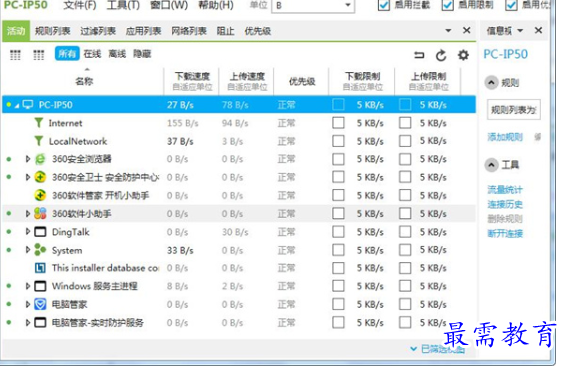Select the 所有 filter
The image size is (565, 366).
click(x=67, y=54)
